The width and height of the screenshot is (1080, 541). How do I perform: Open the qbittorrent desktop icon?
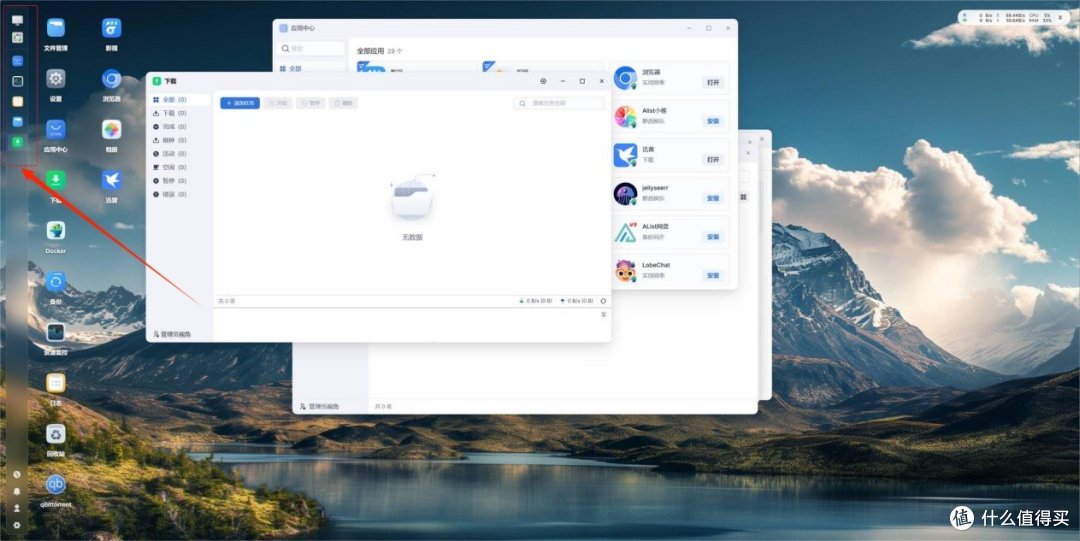click(x=56, y=484)
